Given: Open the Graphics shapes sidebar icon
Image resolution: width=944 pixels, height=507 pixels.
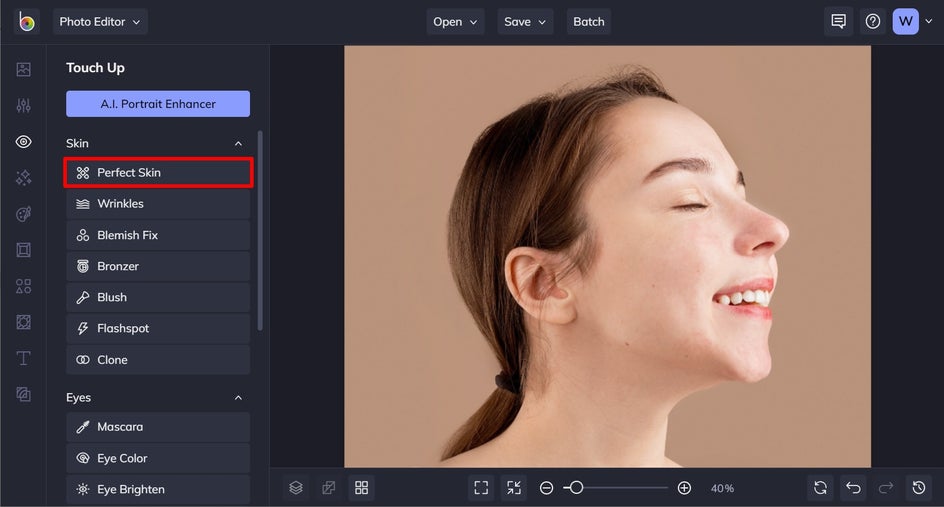Looking at the screenshot, I should point(23,286).
